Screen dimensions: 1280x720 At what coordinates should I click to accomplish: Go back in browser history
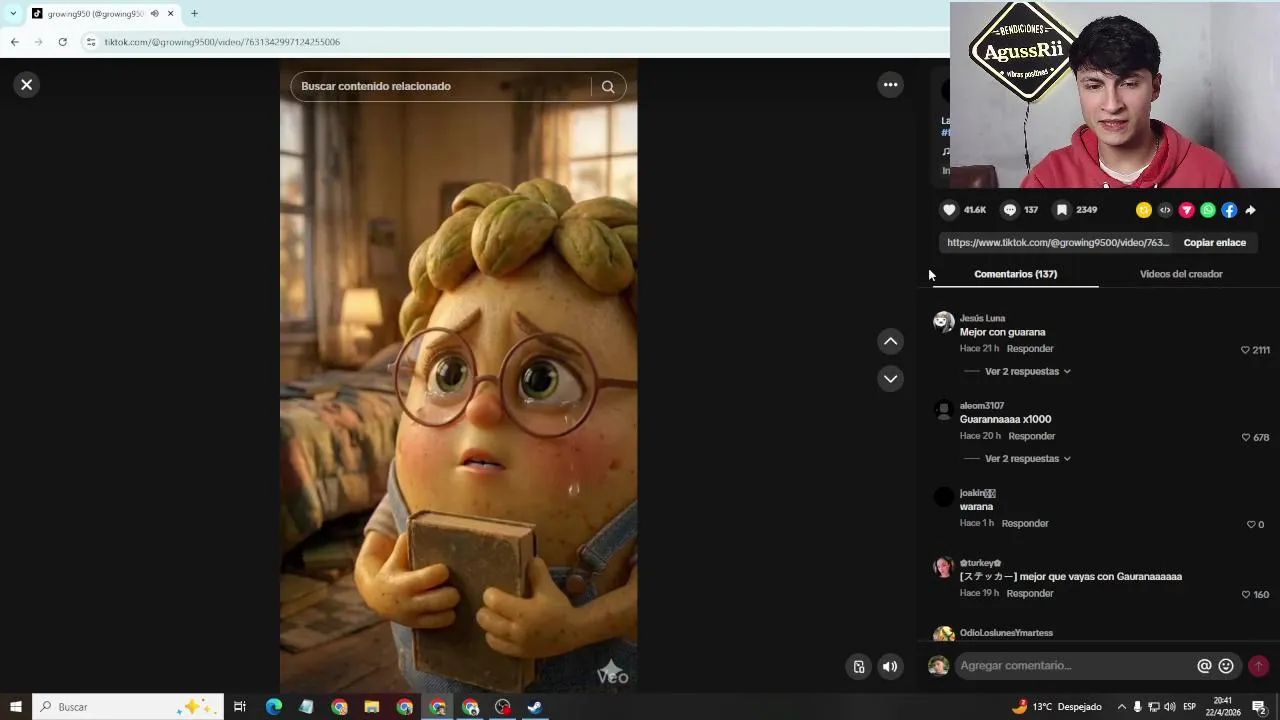tap(14, 42)
